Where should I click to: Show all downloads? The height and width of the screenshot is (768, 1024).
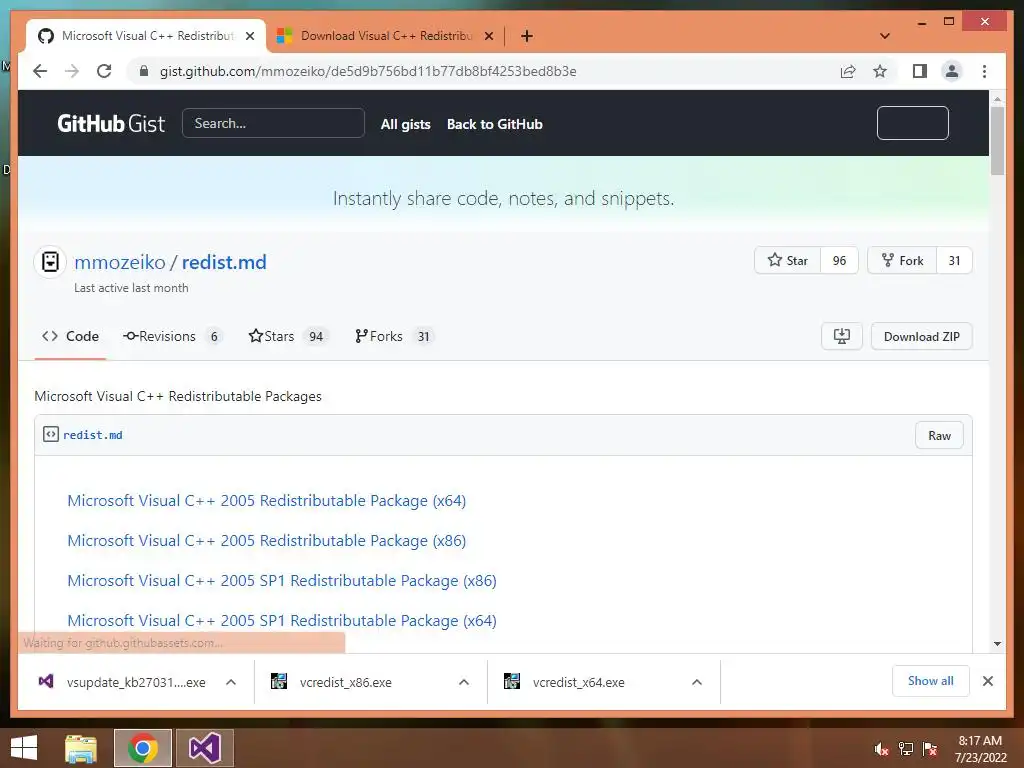tap(931, 681)
